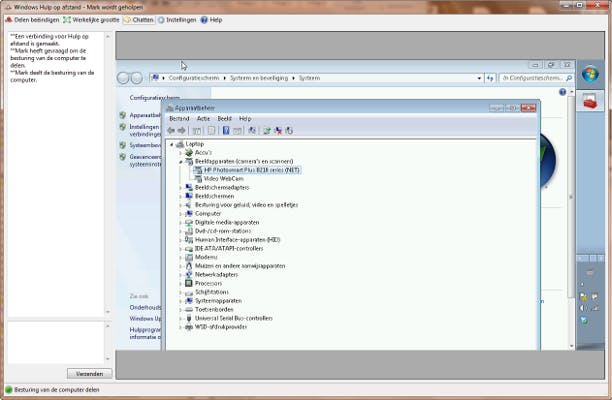Click the Forward arrow in Apparaatbeheer toolbar
The height and width of the screenshot is (400, 612).
tap(181, 131)
